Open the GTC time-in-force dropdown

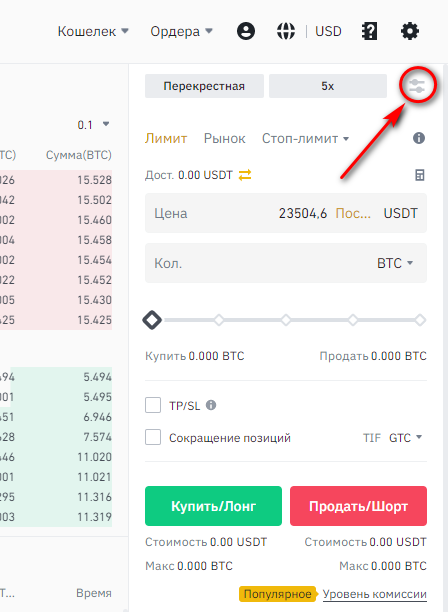tap(405, 438)
